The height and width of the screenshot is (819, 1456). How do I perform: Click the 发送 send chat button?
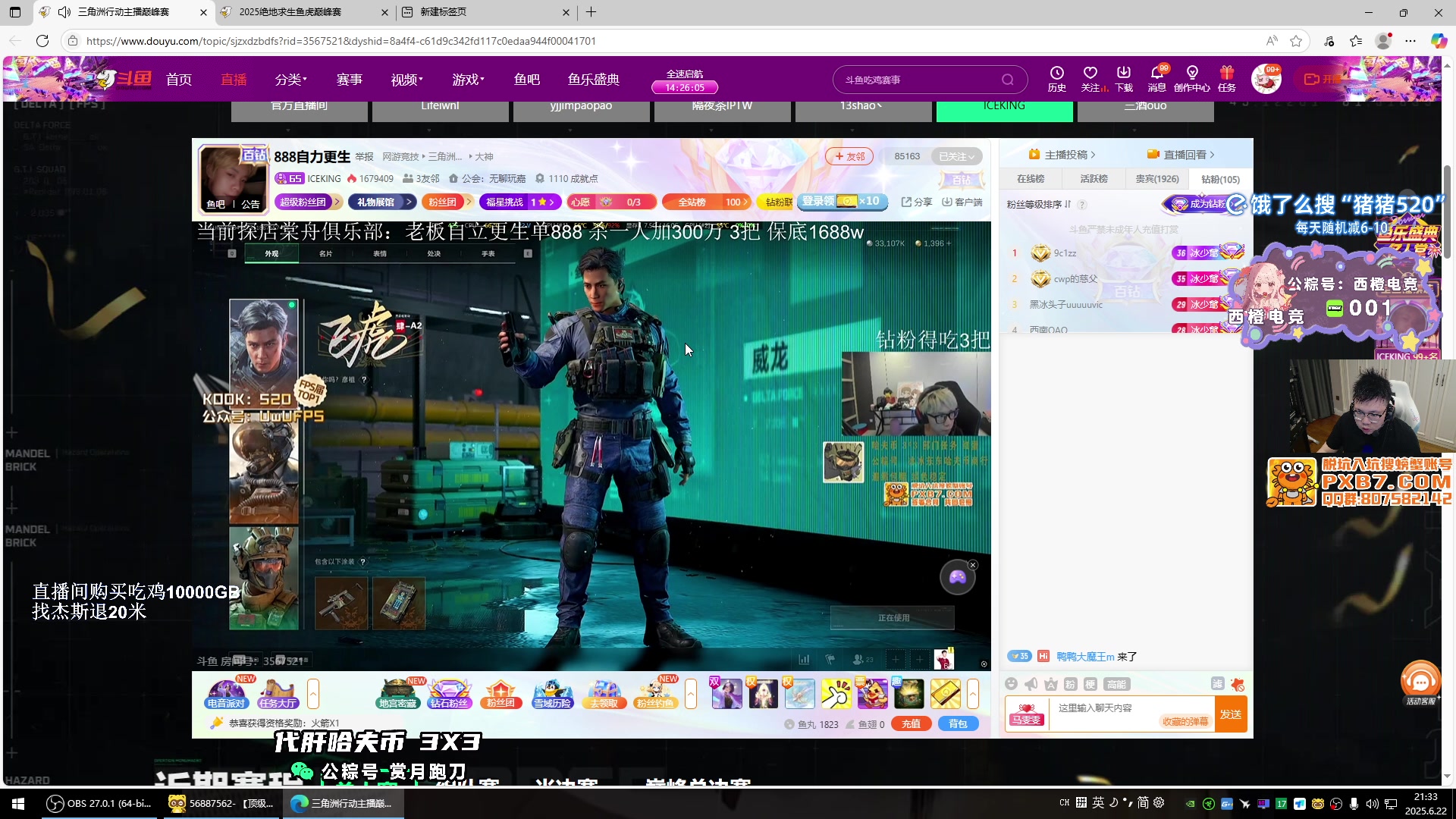[x=1231, y=714]
